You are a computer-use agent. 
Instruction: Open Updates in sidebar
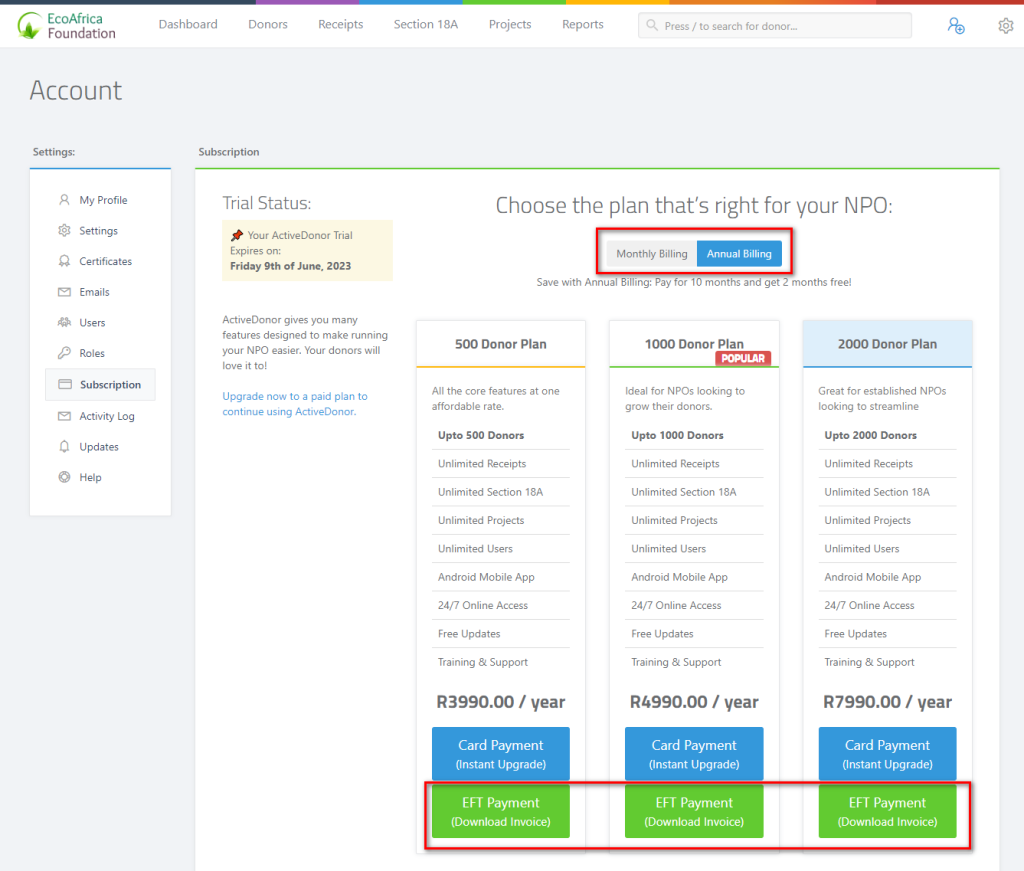point(101,447)
